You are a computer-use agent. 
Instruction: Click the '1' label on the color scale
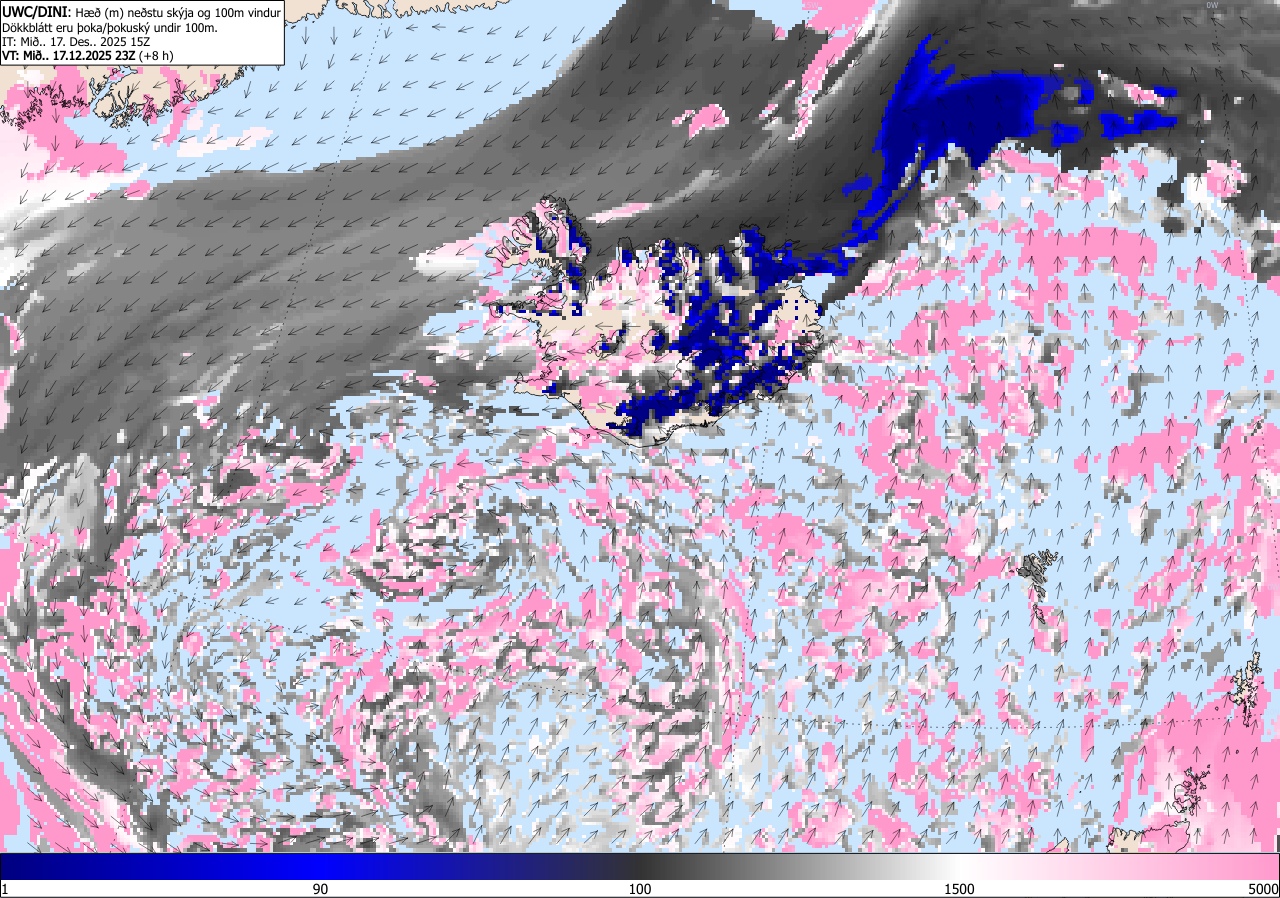(5, 889)
